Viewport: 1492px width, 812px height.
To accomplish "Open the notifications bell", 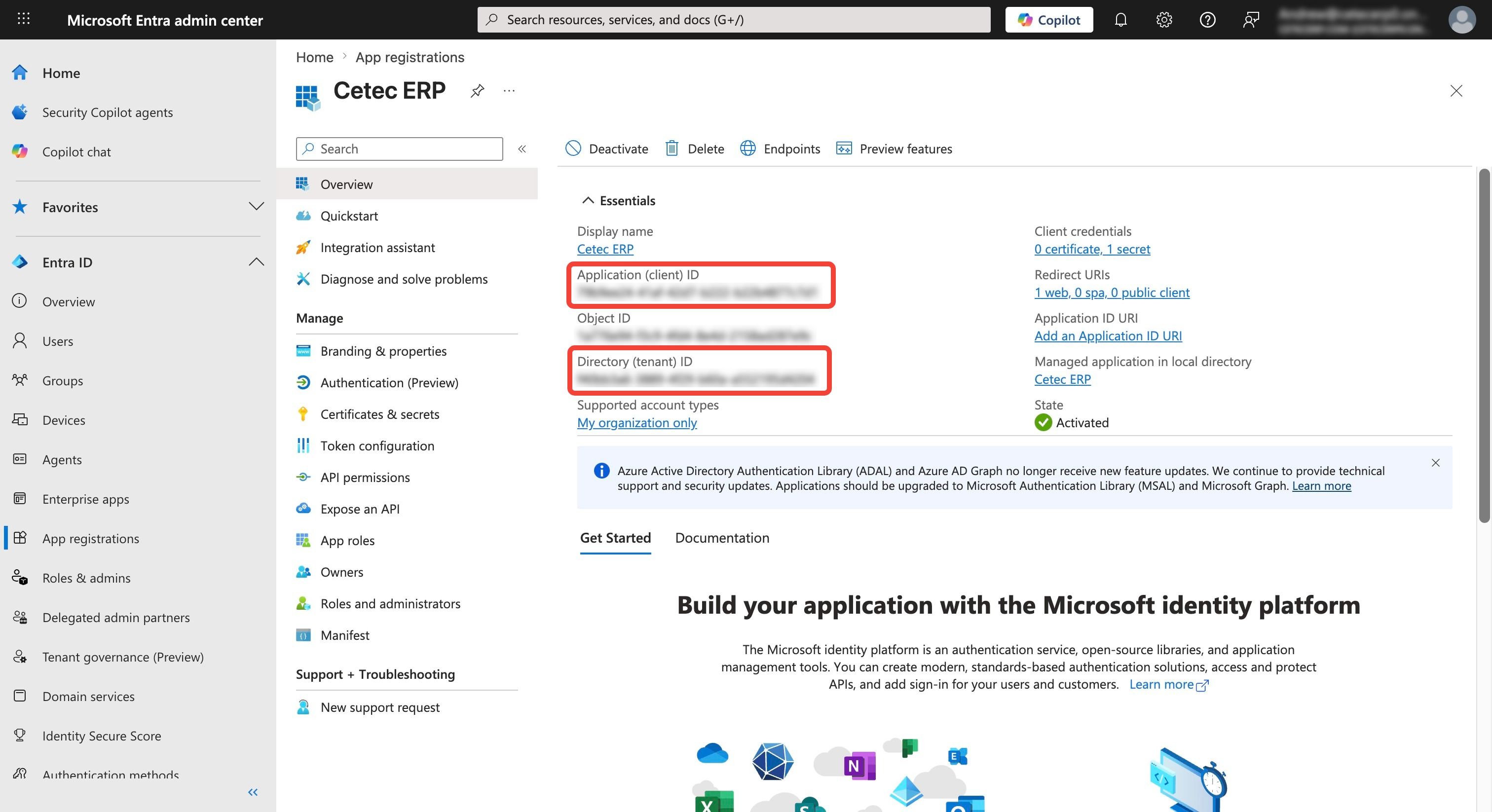I will pos(1121,20).
